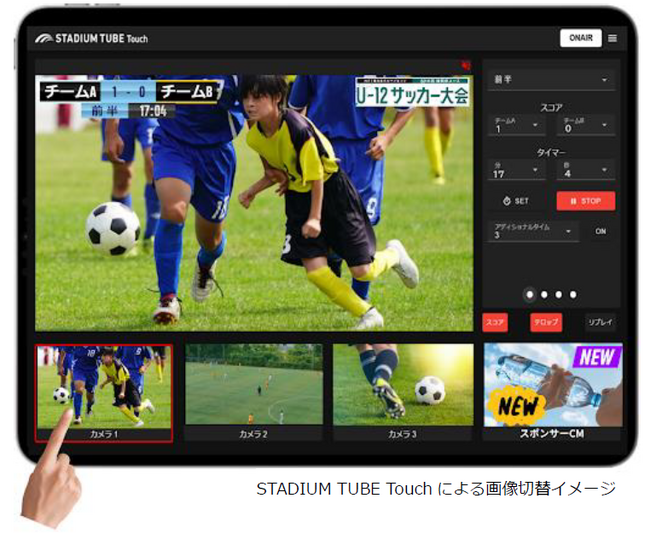650x534 pixels.
Task: Switch to the カメラ1 thumbnail
Action: pos(104,393)
